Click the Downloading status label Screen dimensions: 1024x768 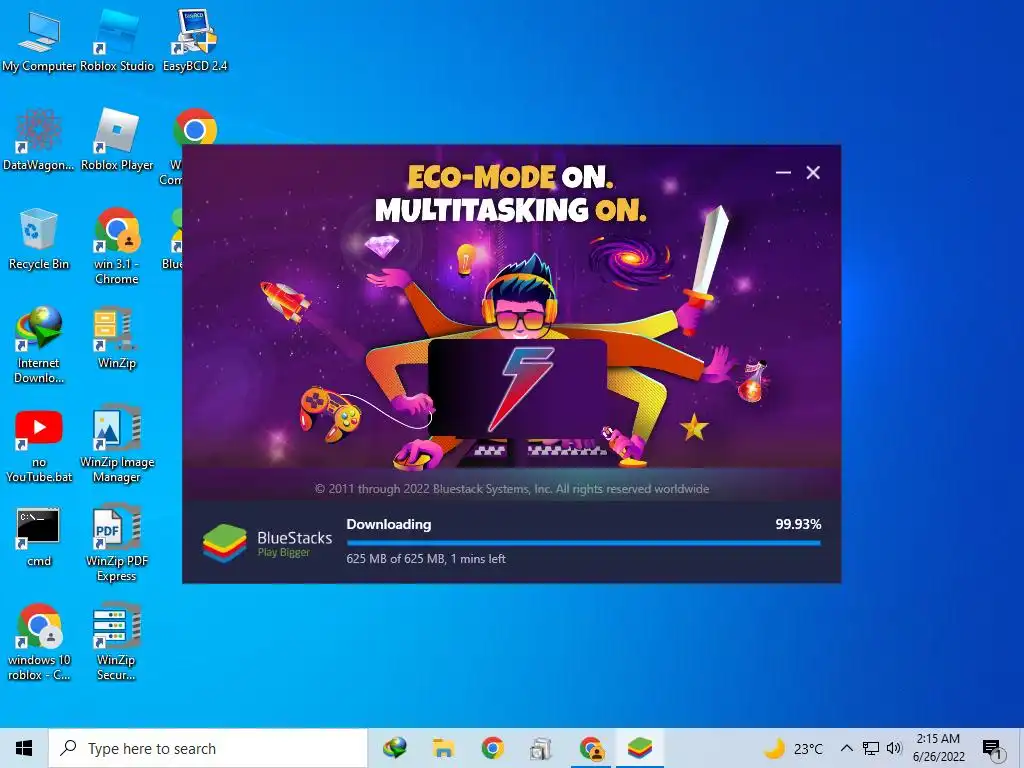(389, 524)
